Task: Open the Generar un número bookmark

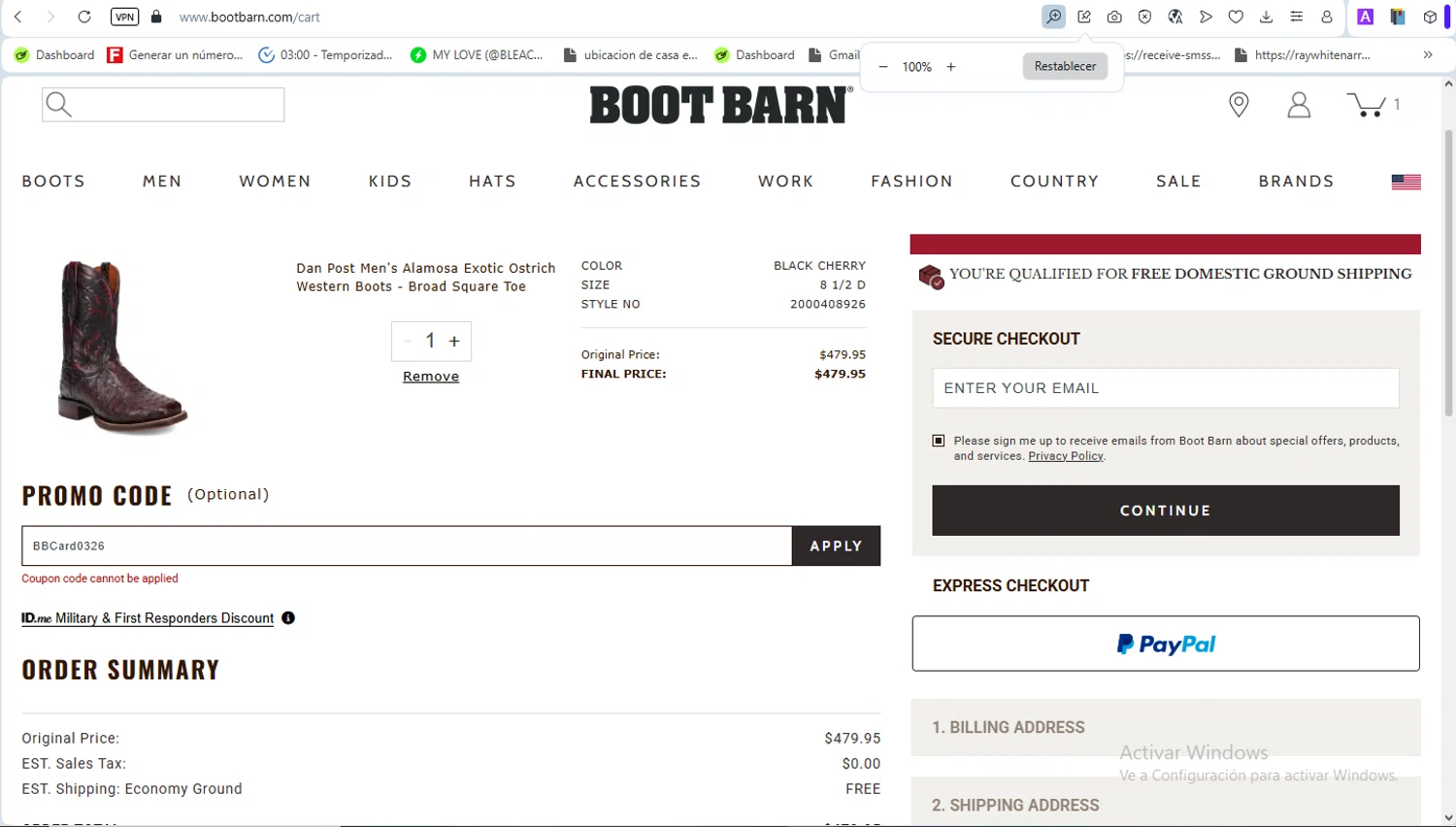Action: (176, 55)
